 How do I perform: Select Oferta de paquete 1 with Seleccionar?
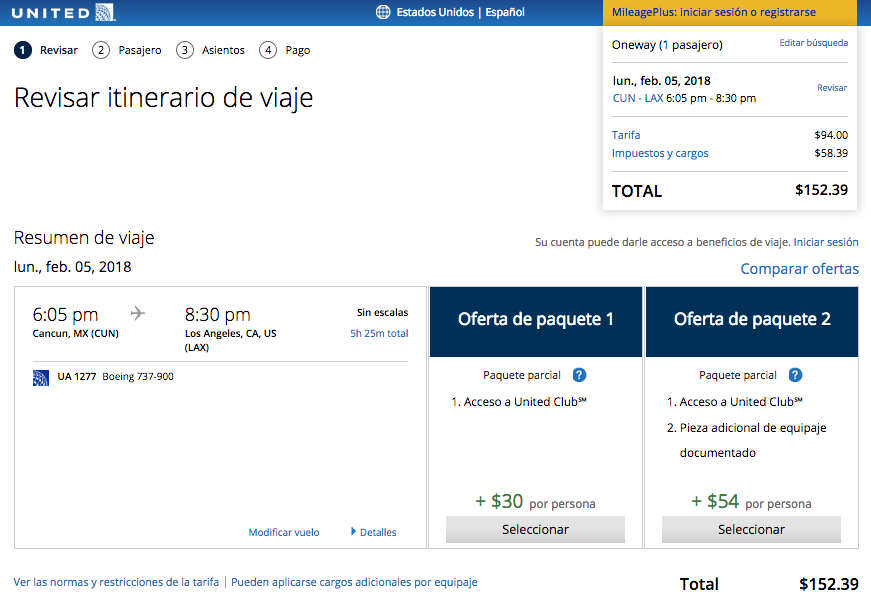point(535,530)
